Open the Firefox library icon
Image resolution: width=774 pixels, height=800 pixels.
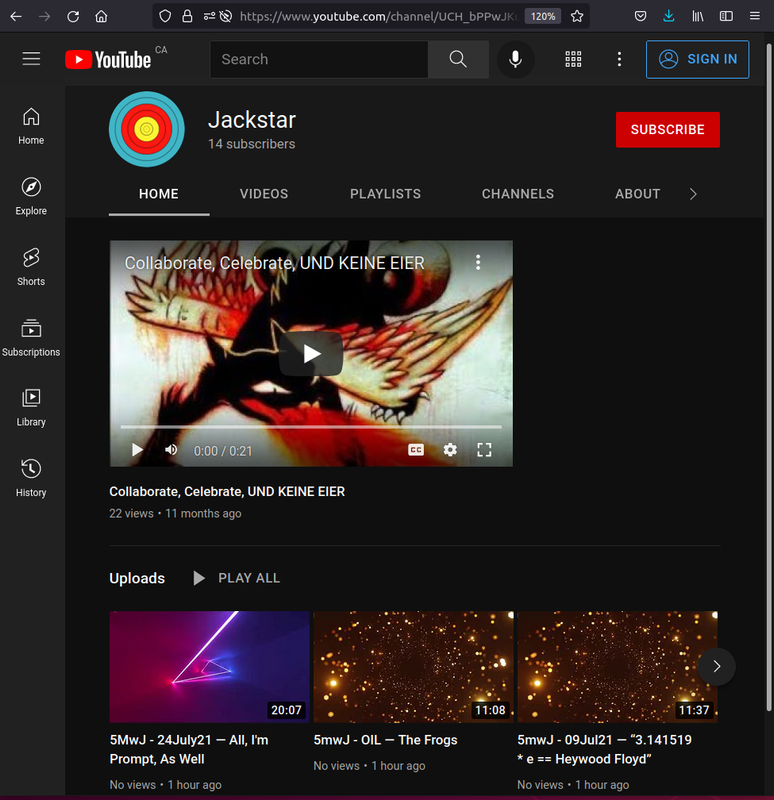[x=697, y=16]
